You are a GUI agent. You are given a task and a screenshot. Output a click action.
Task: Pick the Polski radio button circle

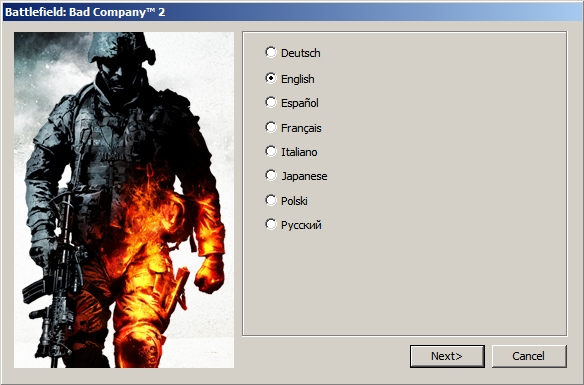(x=271, y=200)
